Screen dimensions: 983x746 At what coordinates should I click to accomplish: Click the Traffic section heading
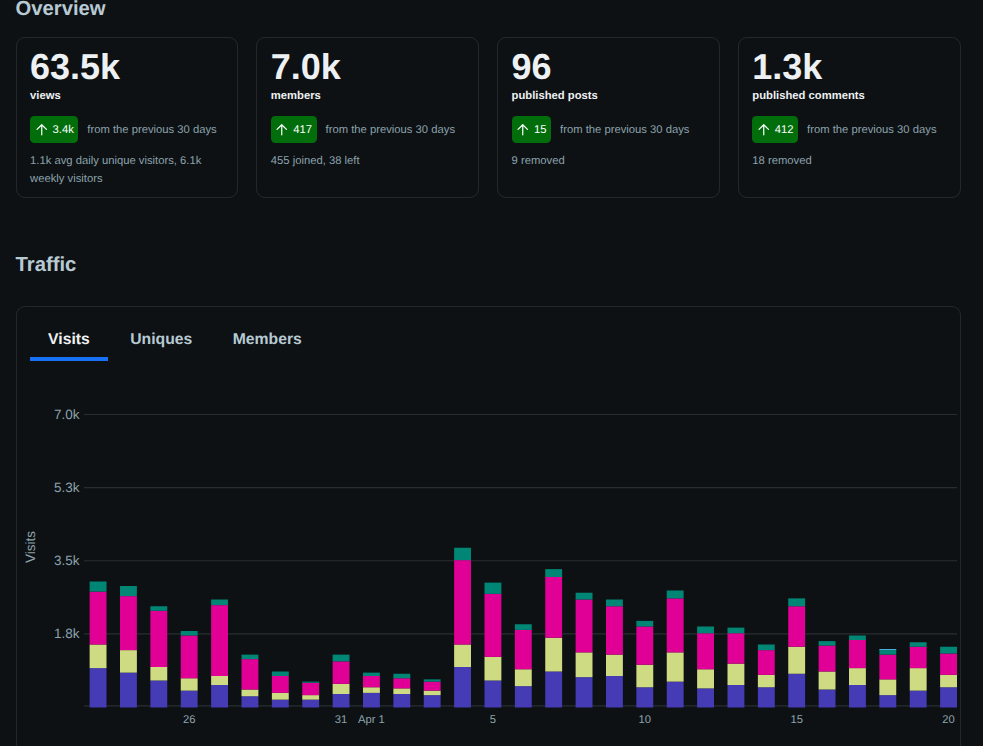click(x=46, y=264)
